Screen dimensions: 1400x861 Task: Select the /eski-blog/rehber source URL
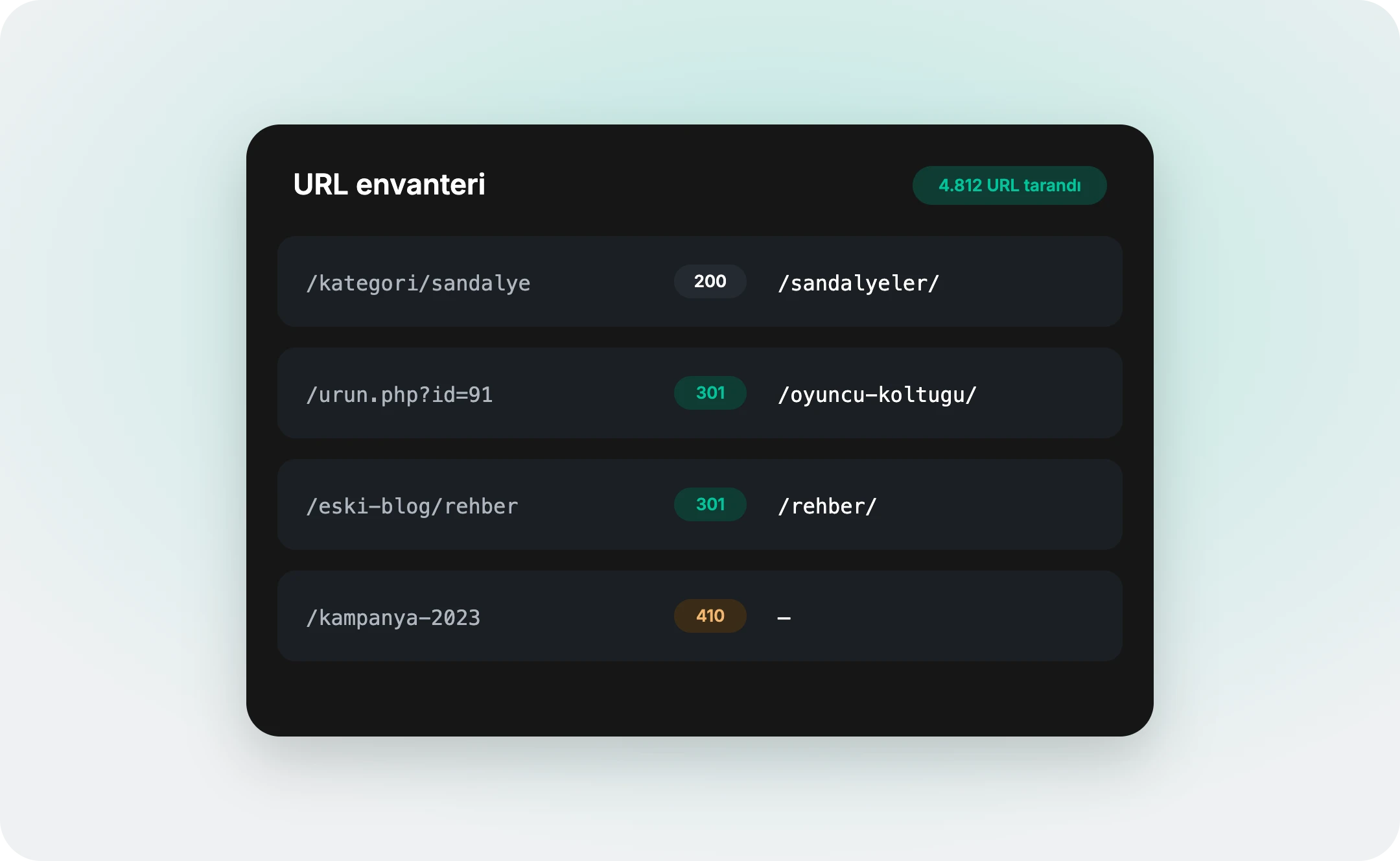(412, 506)
